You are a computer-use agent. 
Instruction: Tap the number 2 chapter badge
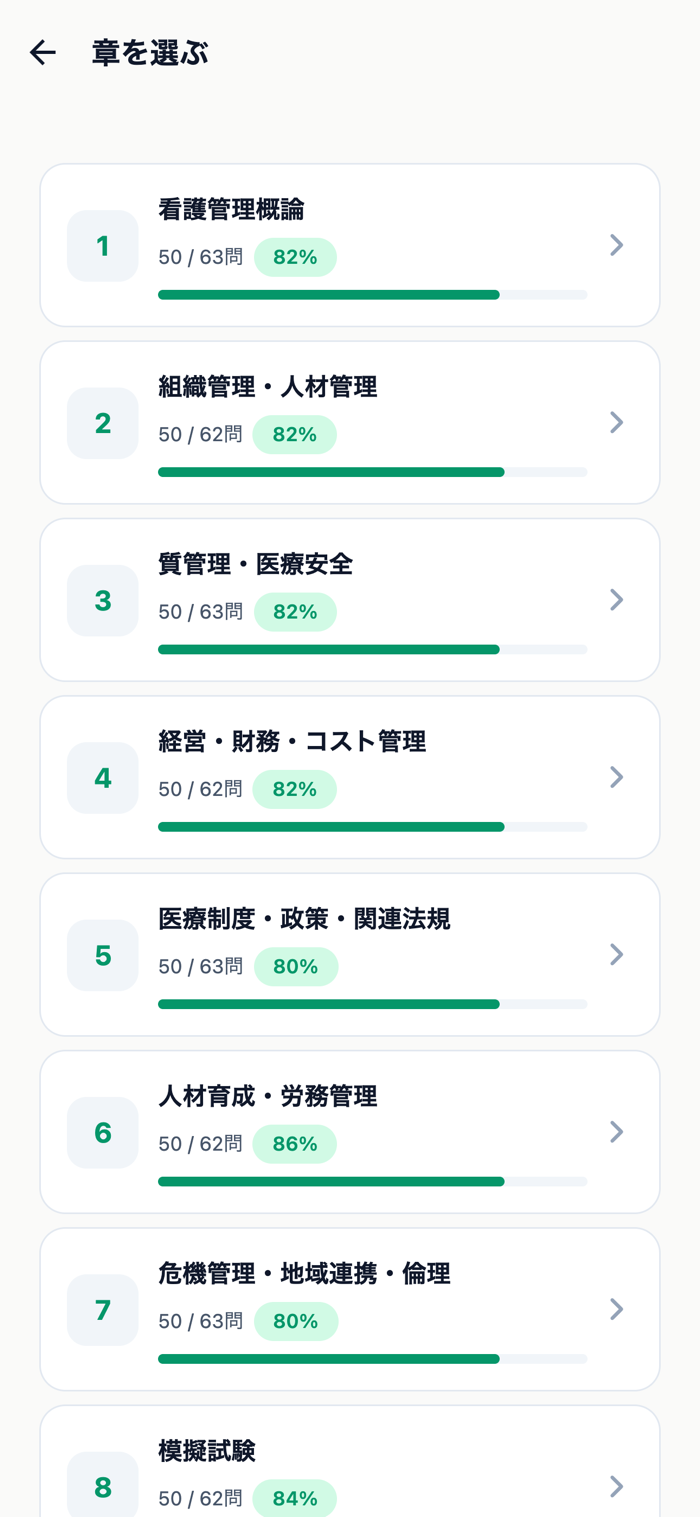coord(103,423)
